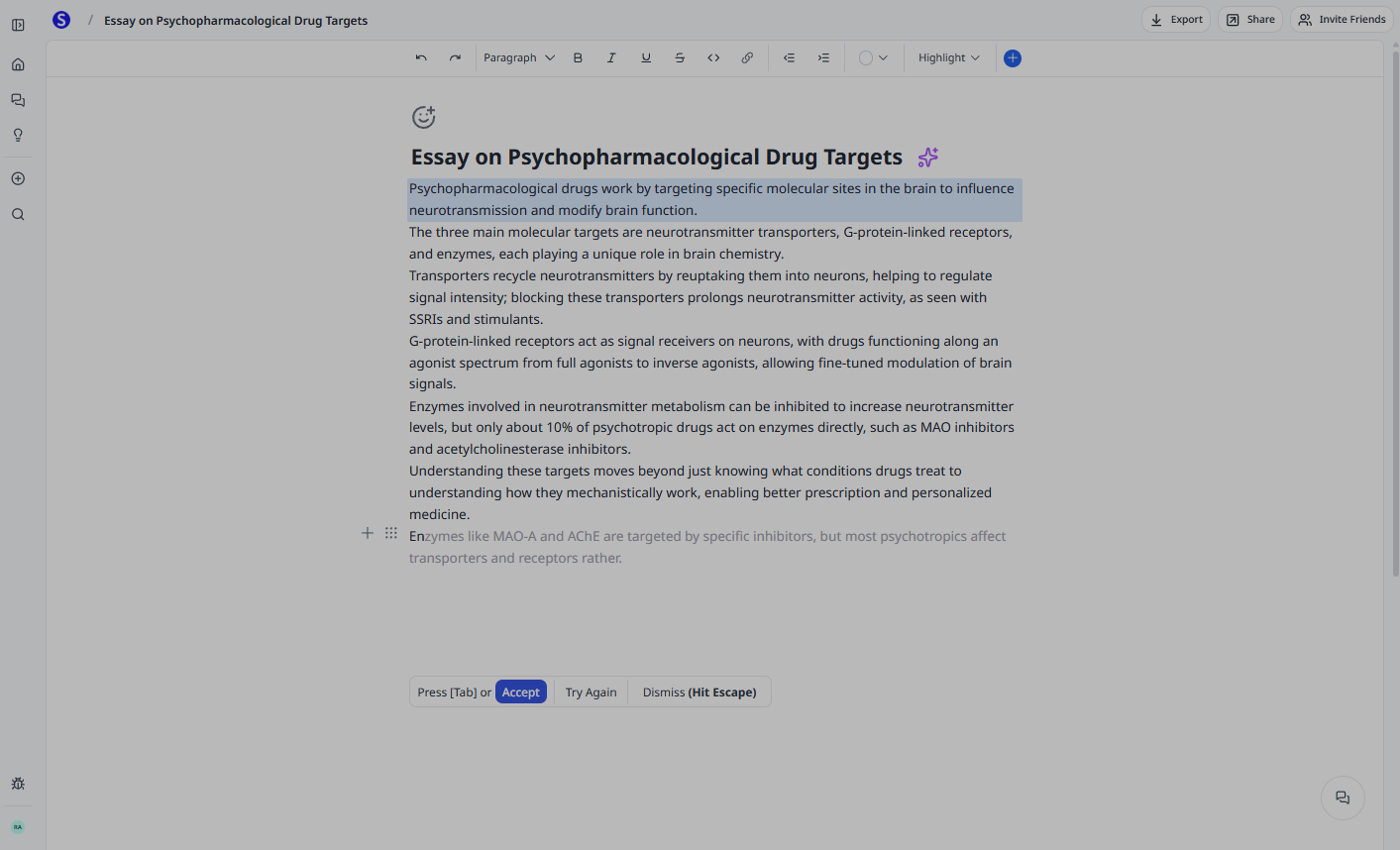This screenshot has width=1400, height=850.
Task: Apply strikethrough to selected text
Action: click(679, 57)
